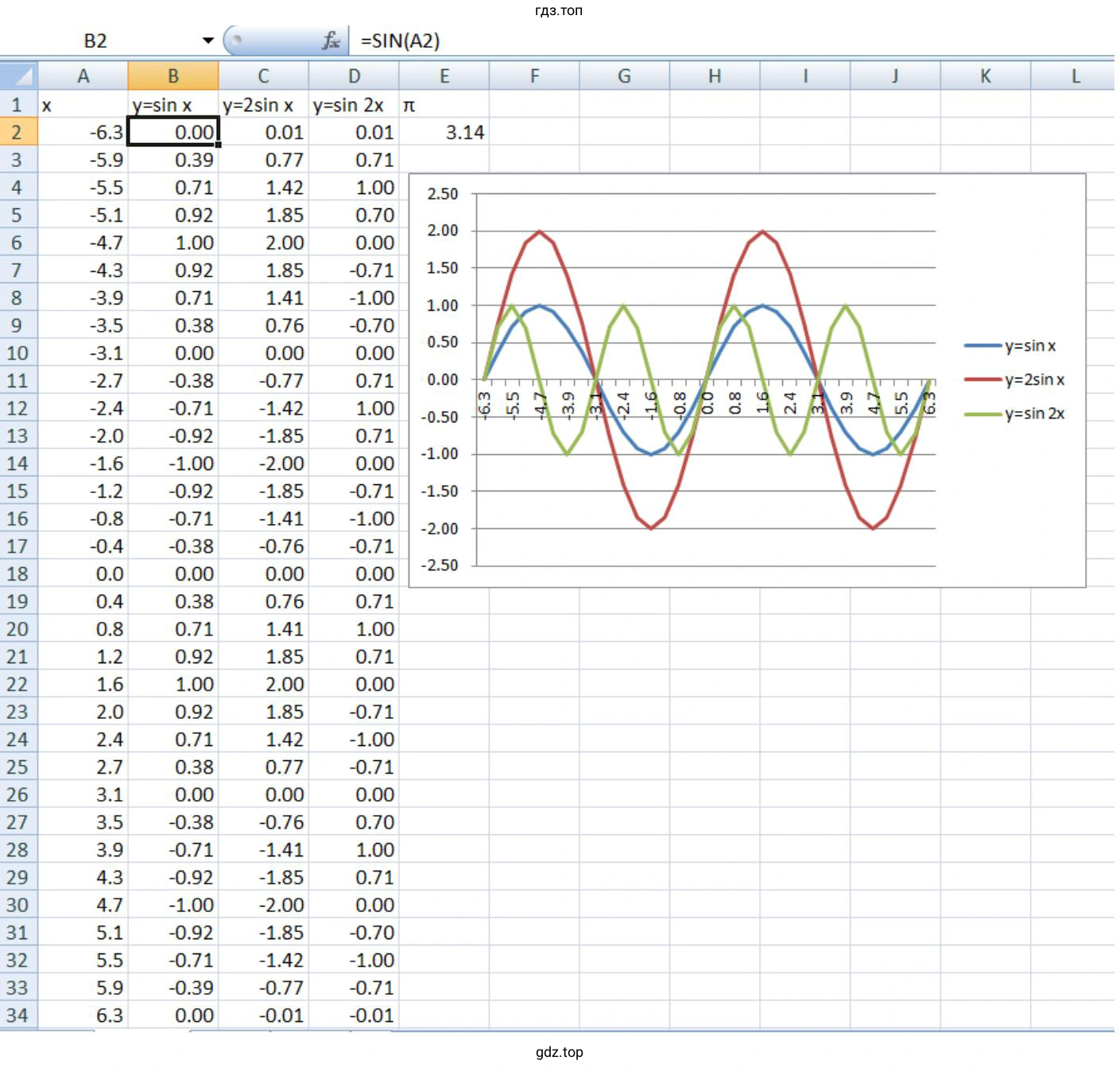The height and width of the screenshot is (1068, 1120).
Task: Click the Insert Function fx icon
Action: click(x=331, y=41)
